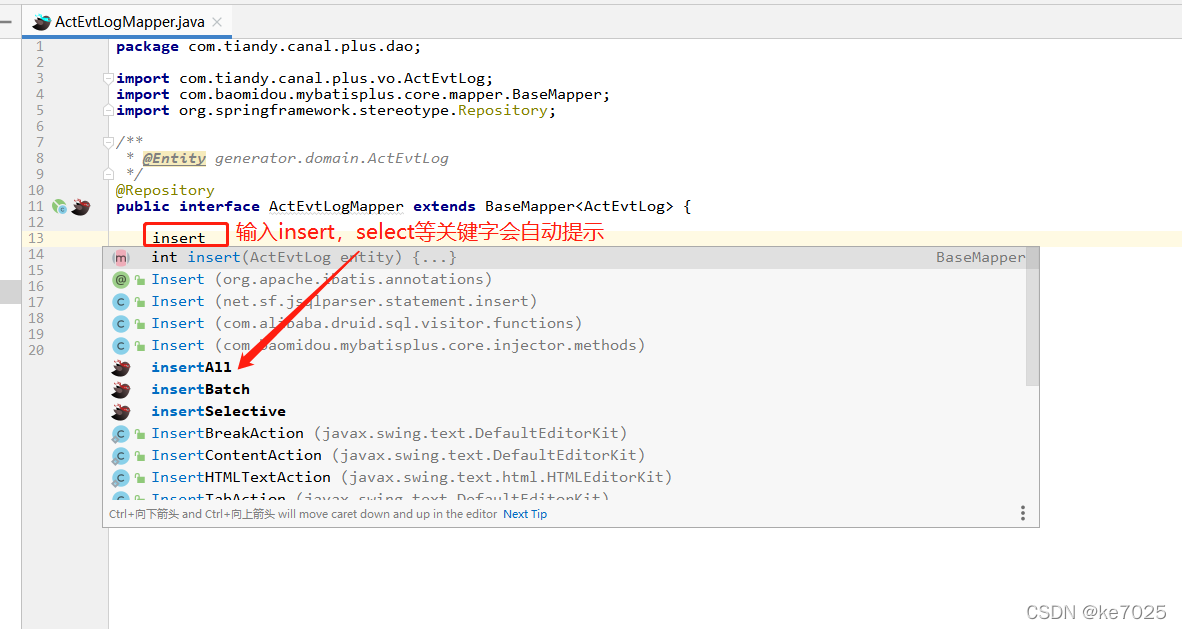Click the @Entity tag in the Javadoc comment

[174, 158]
